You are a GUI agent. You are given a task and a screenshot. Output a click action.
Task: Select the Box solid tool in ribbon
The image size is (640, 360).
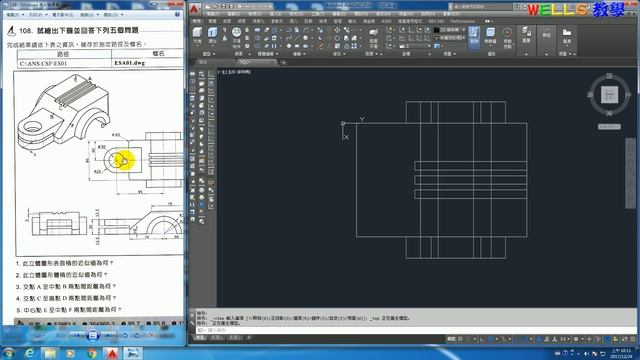tap(197, 35)
